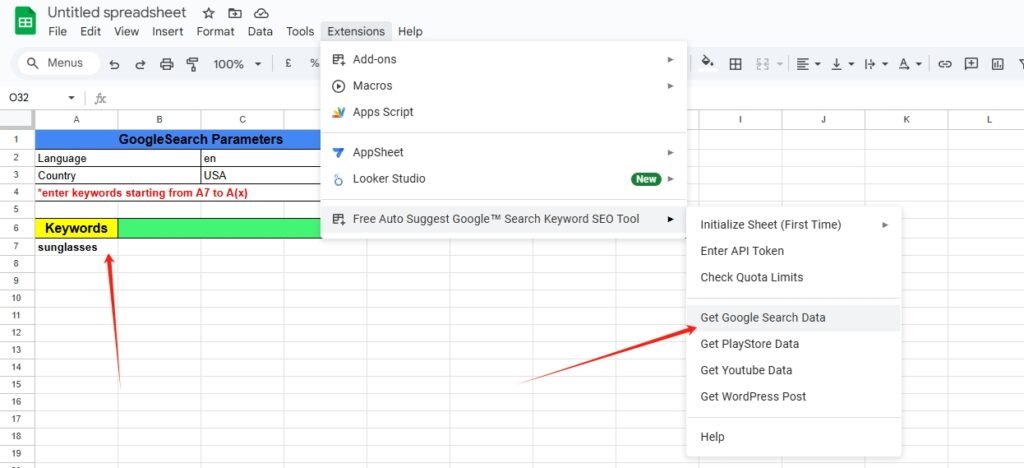1024x468 pixels.
Task: Insert a comment
Action: pyautogui.click(x=971, y=64)
